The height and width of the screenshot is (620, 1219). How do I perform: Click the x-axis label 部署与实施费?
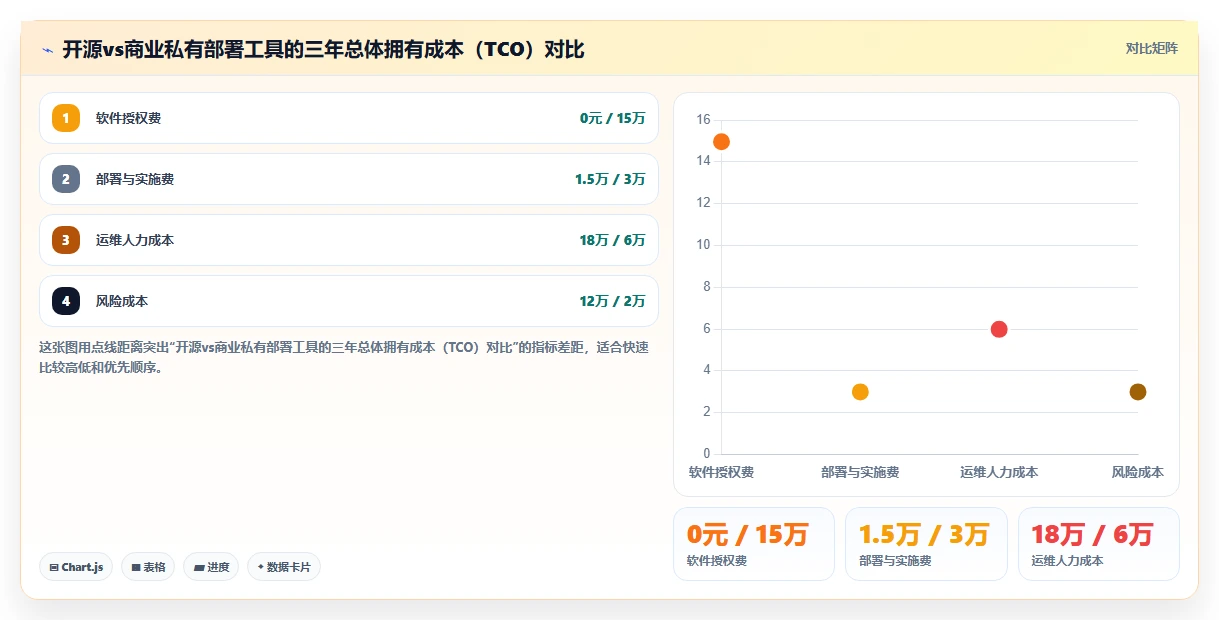click(x=860, y=472)
